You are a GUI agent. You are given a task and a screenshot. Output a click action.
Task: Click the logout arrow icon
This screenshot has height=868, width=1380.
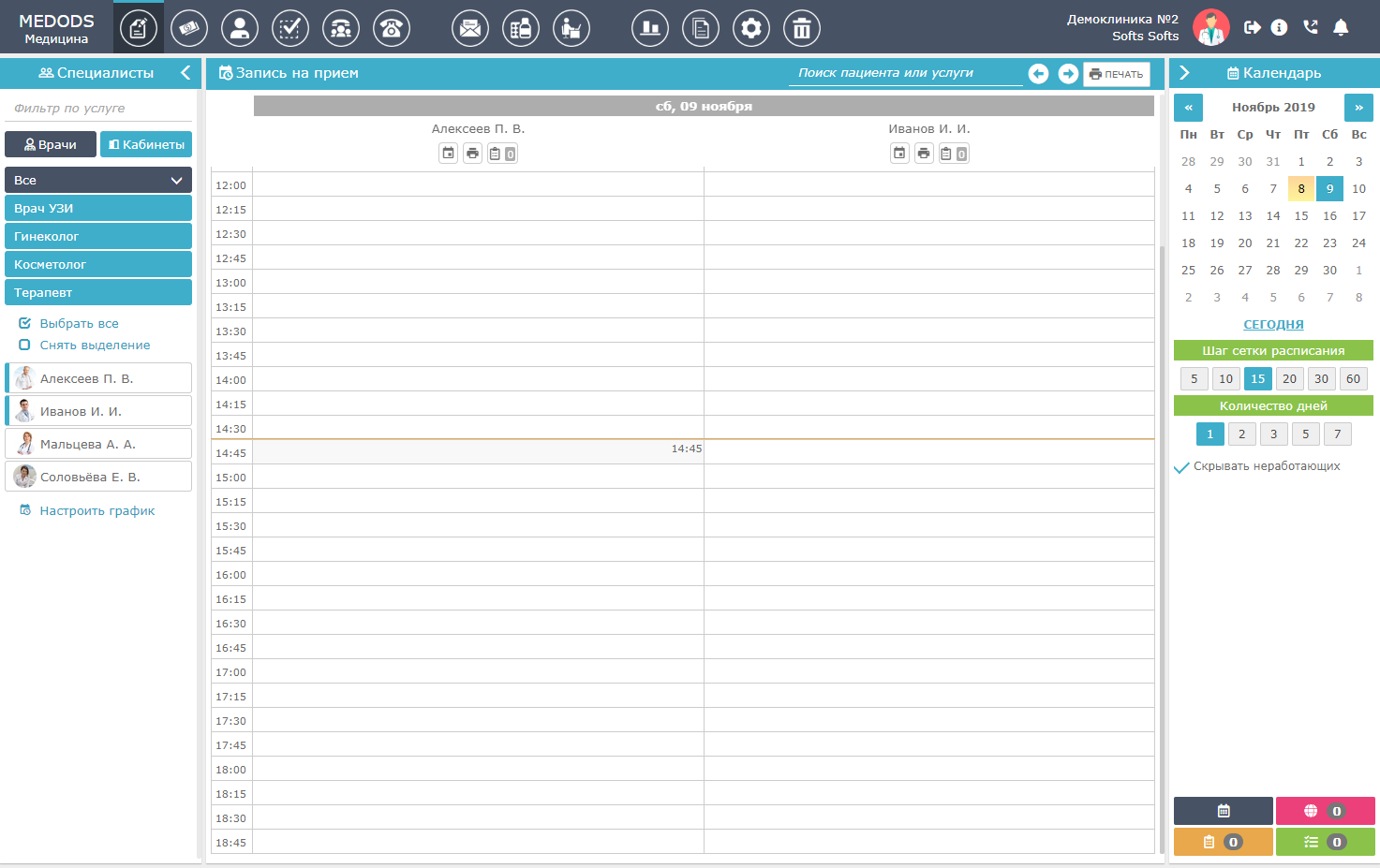click(1252, 27)
